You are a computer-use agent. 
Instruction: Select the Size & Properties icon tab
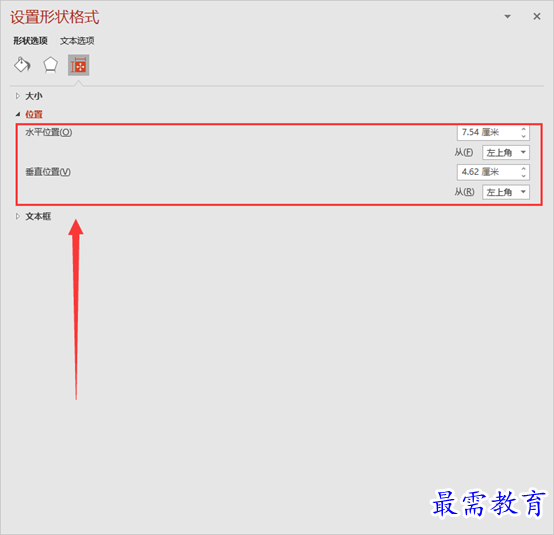[x=78, y=65]
